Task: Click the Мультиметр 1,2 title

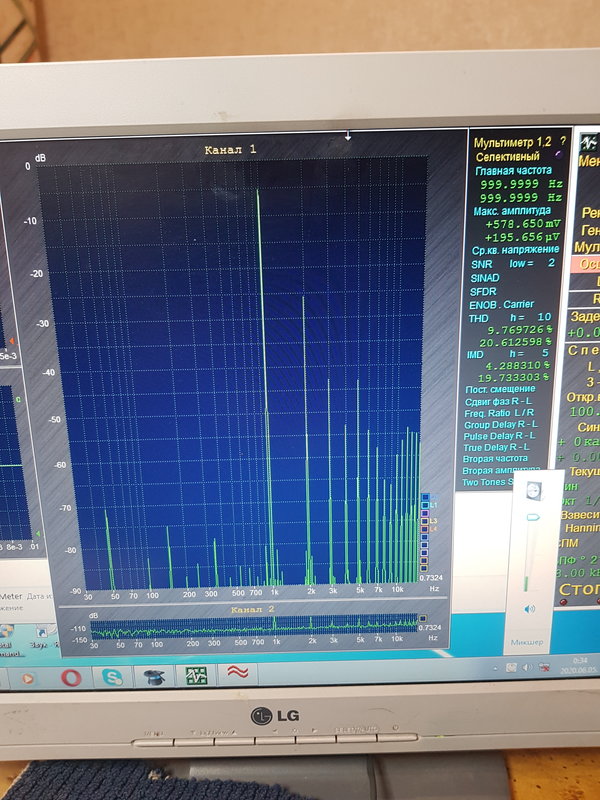Action: [513, 143]
